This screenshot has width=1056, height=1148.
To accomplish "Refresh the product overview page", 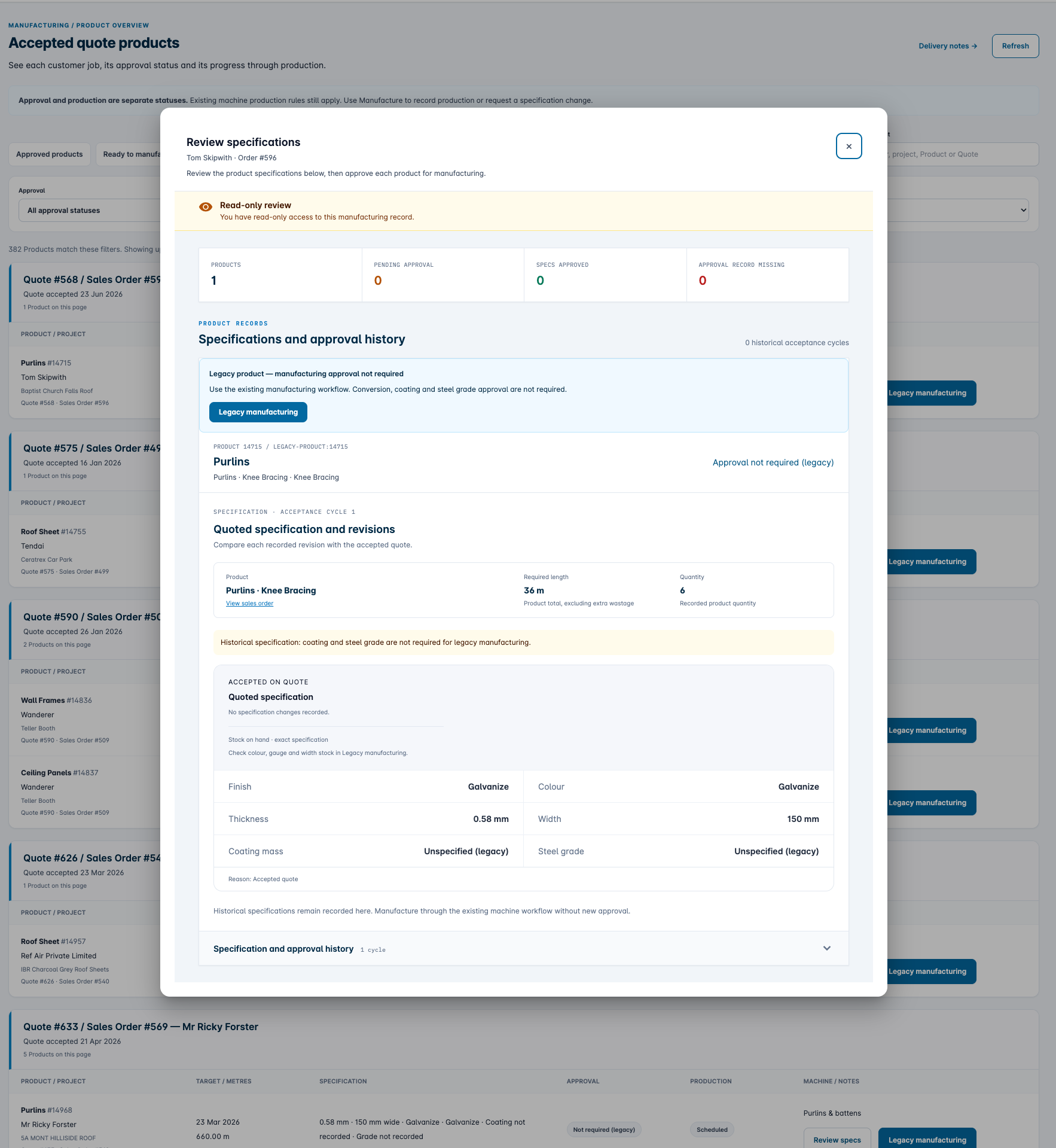I will pyautogui.click(x=1015, y=46).
